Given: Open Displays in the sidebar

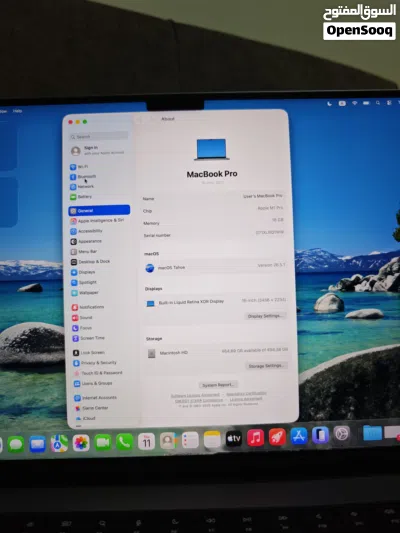Looking at the screenshot, I should (83, 272).
